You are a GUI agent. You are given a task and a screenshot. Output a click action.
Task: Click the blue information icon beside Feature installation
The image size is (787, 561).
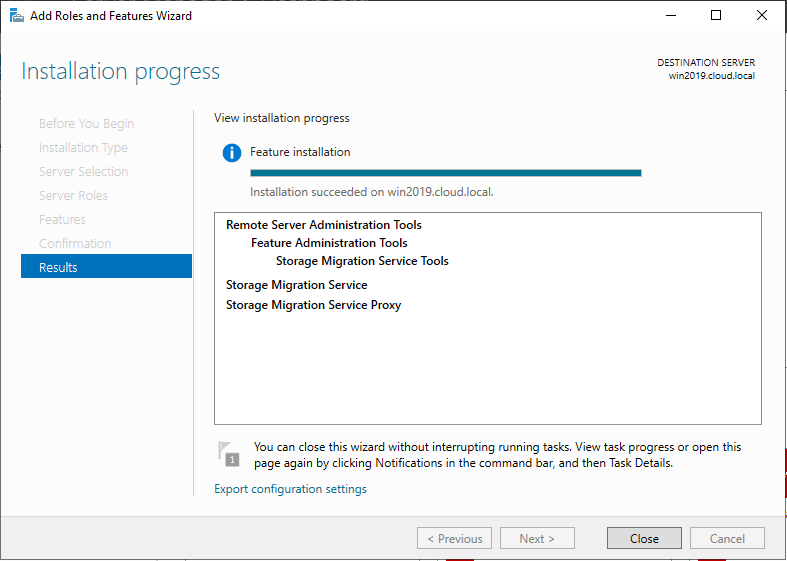(232, 153)
